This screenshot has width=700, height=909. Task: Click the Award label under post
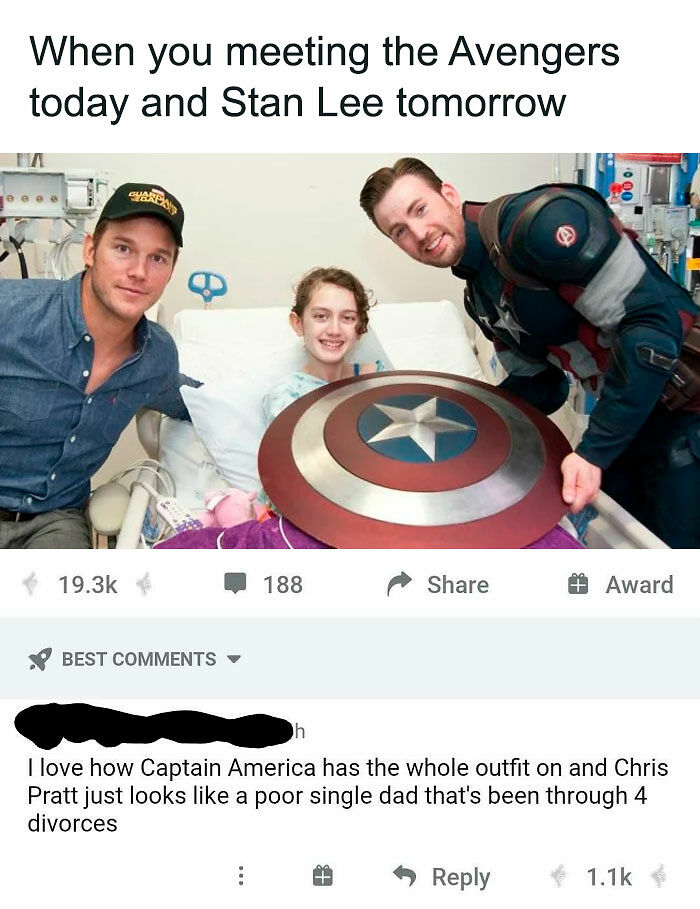(639, 584)
